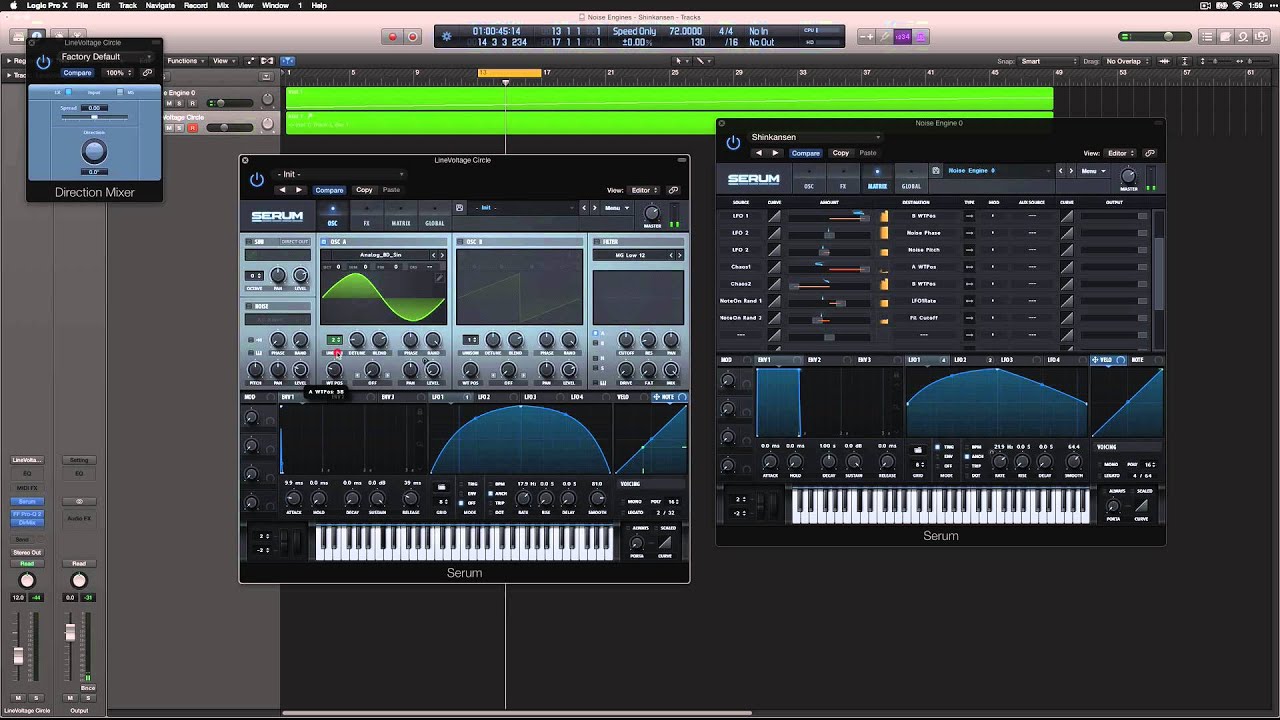Enable the FILTER checkbox in LineVoltage Circle Serum
The width and height of the screenshot is (1280, 720).
(x=596, y=242)
